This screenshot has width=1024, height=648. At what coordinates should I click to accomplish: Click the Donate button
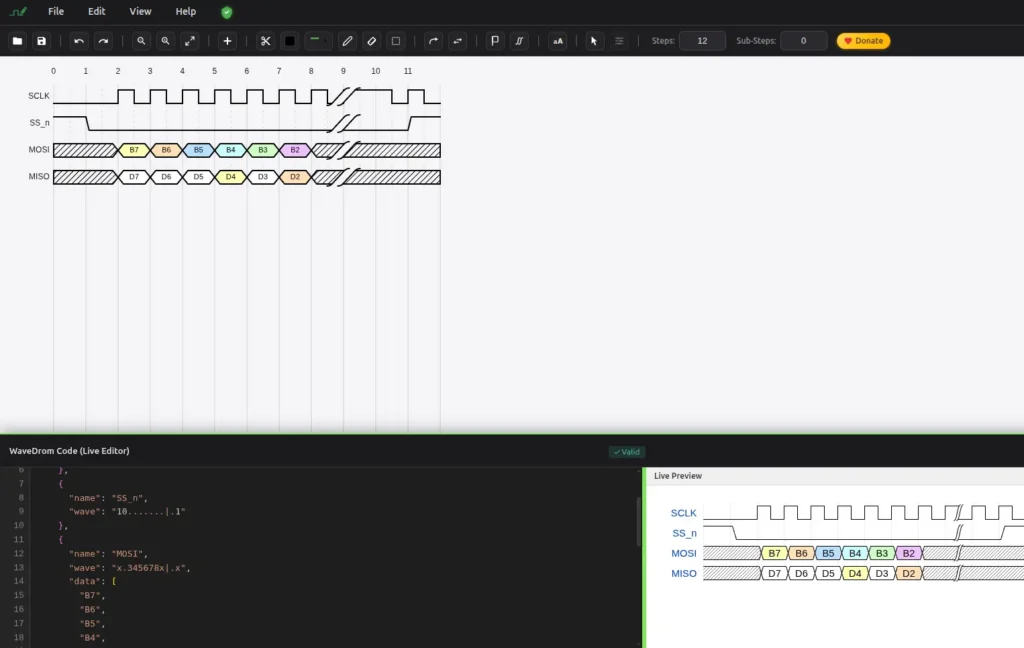pyautogui.click(x=863, y=41)
